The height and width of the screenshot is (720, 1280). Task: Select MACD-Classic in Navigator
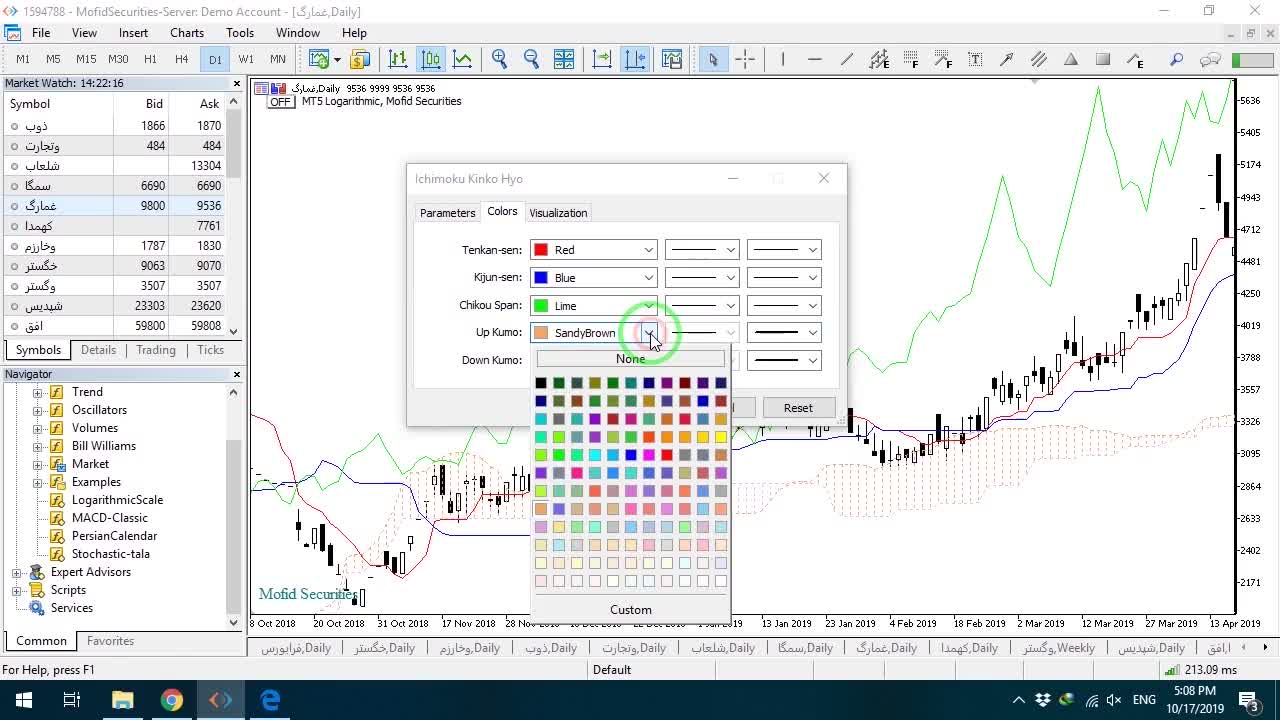pyautogui.click(x=109, y=518)
